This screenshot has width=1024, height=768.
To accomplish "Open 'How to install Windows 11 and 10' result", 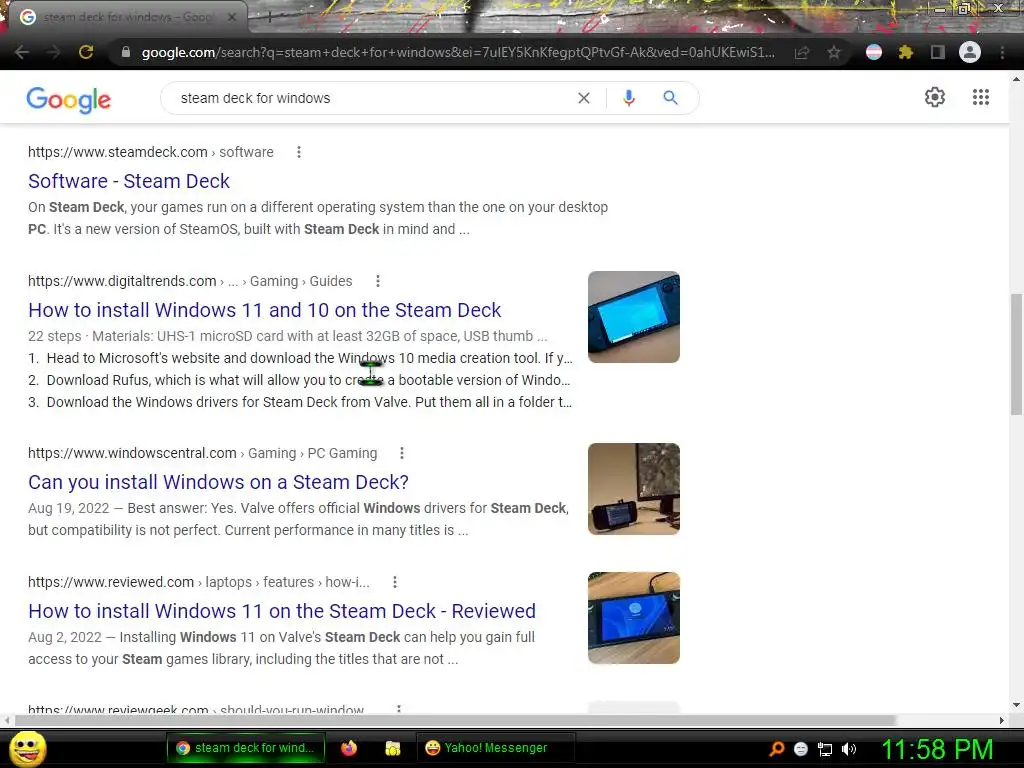I will [264, 310].
